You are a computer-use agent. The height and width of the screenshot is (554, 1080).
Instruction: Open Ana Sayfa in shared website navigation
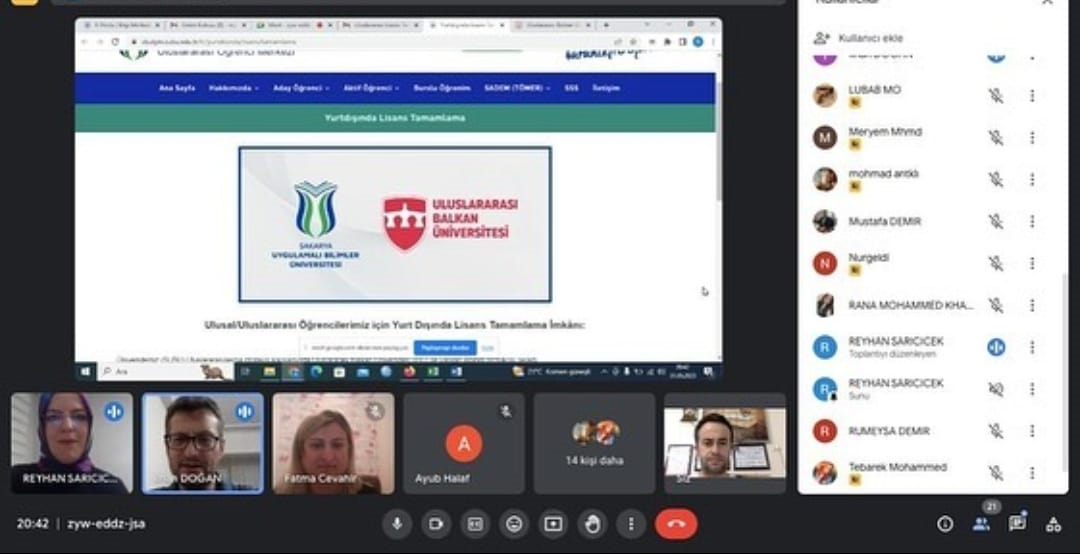point(177,88)
